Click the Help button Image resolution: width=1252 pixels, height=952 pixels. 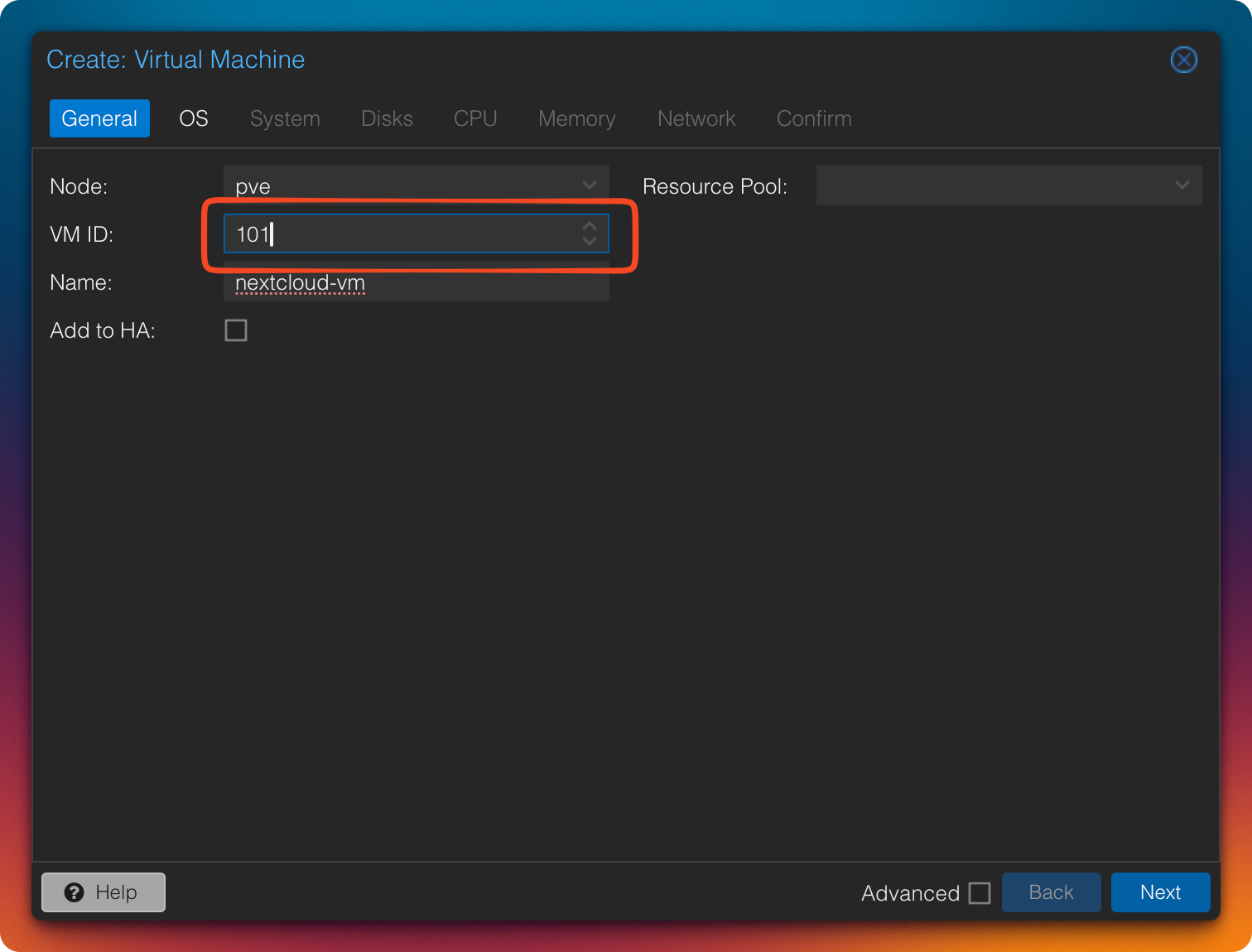(x=104, y=892)
